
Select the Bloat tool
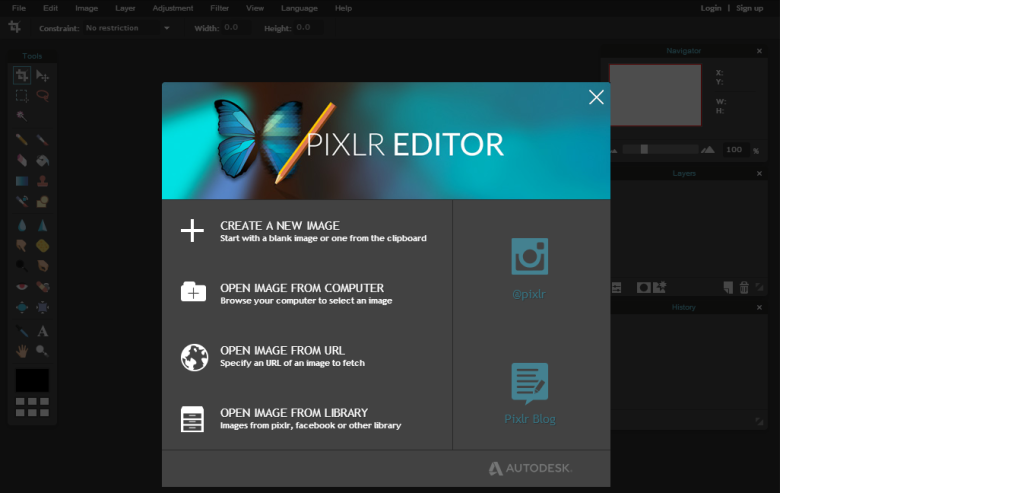(x=22, y=307)
